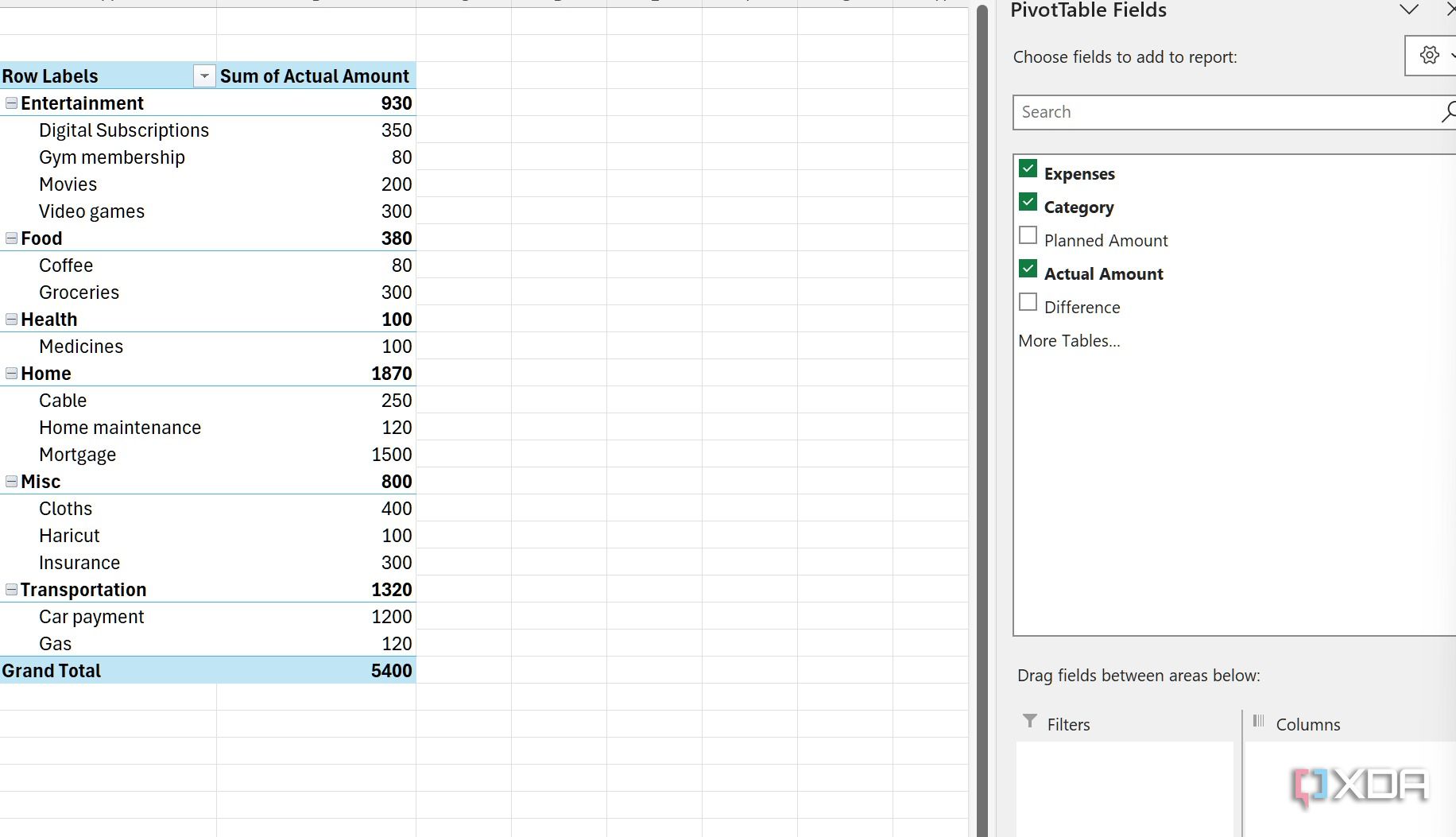Check the Difference field
1456x837 pixels.
[x=1028, y=301]
